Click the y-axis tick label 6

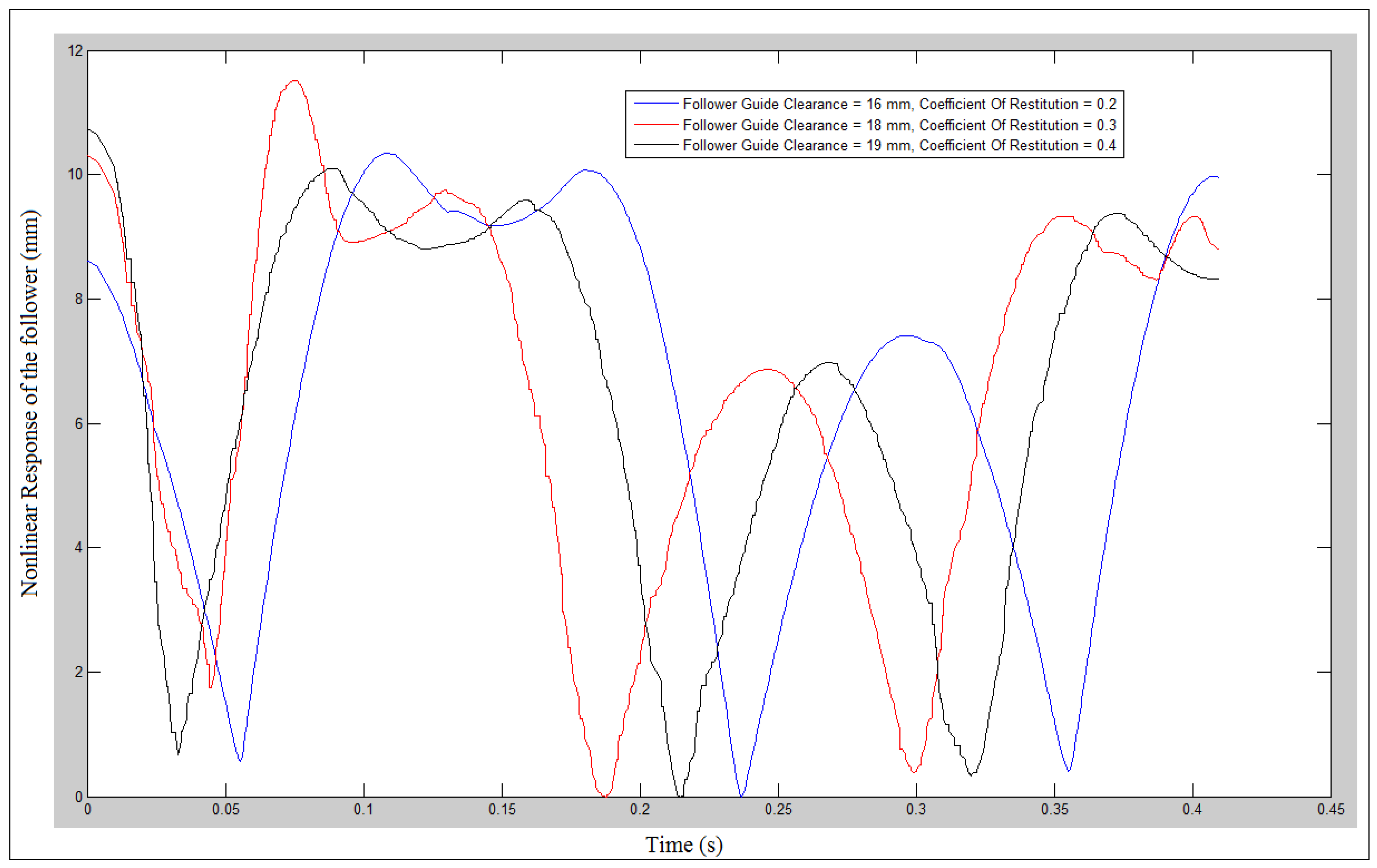(79, 423)
